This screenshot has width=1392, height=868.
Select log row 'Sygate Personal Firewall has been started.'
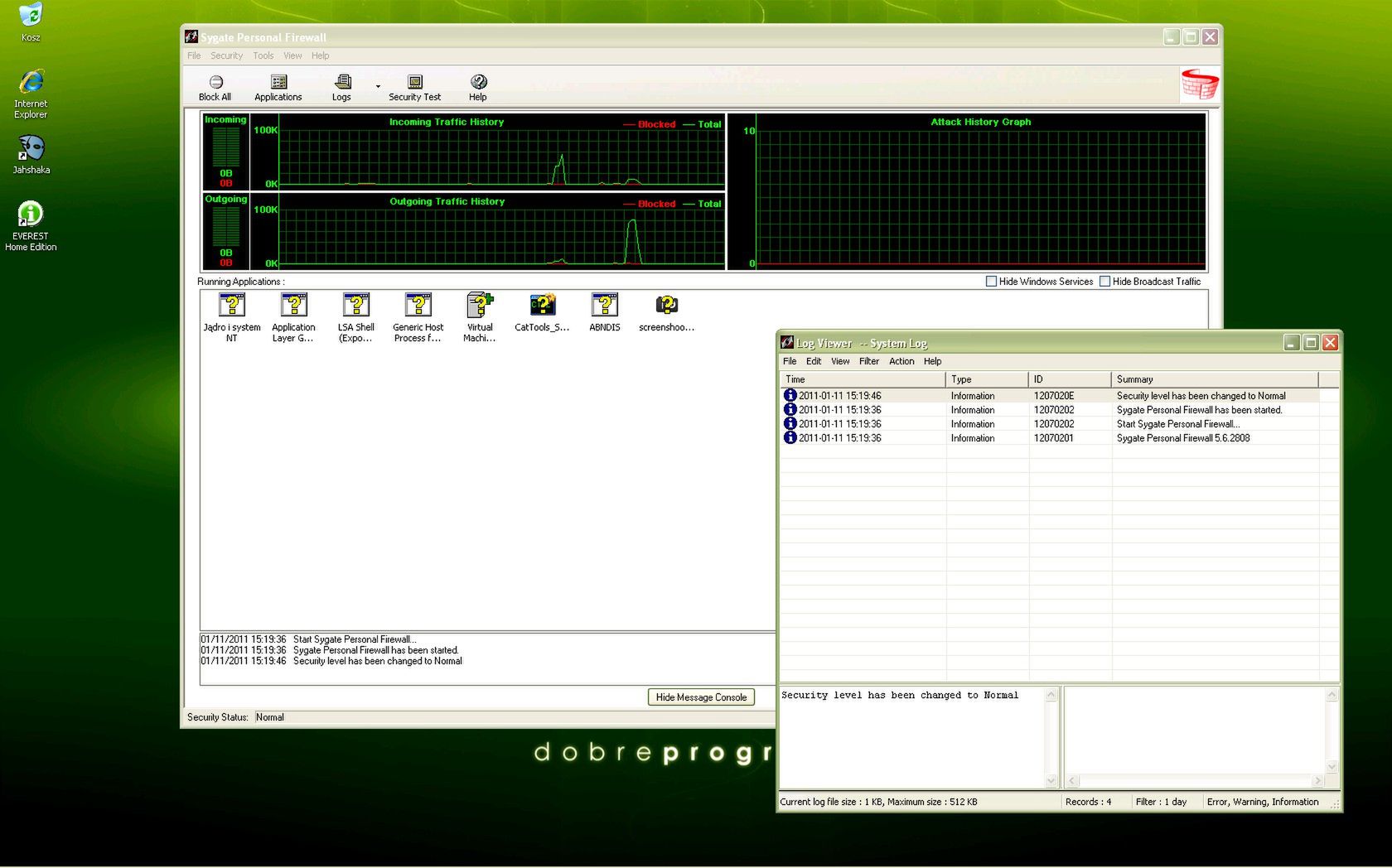[1050, 410]
